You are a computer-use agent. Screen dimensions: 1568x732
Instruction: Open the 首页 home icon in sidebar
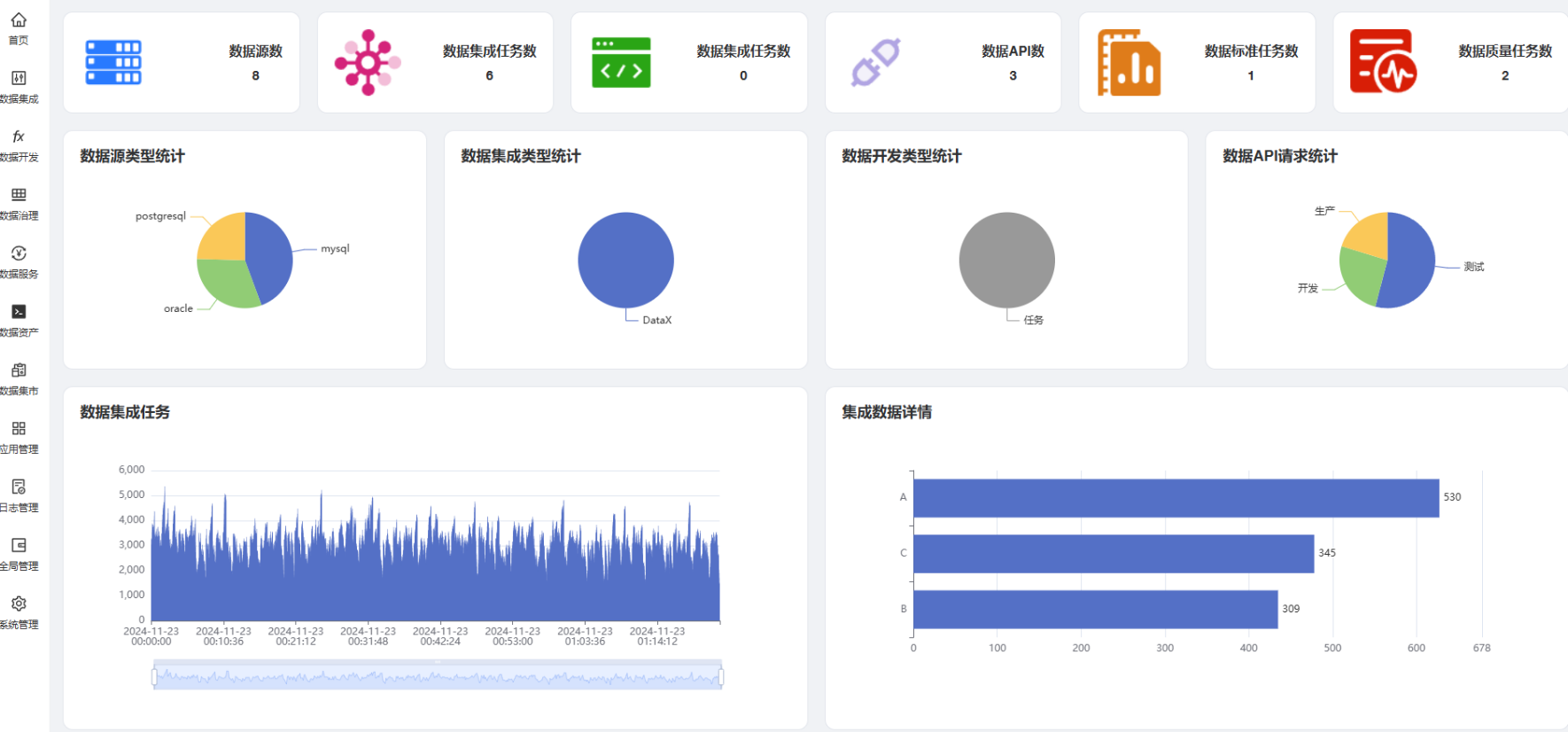(x=19, y=20)
